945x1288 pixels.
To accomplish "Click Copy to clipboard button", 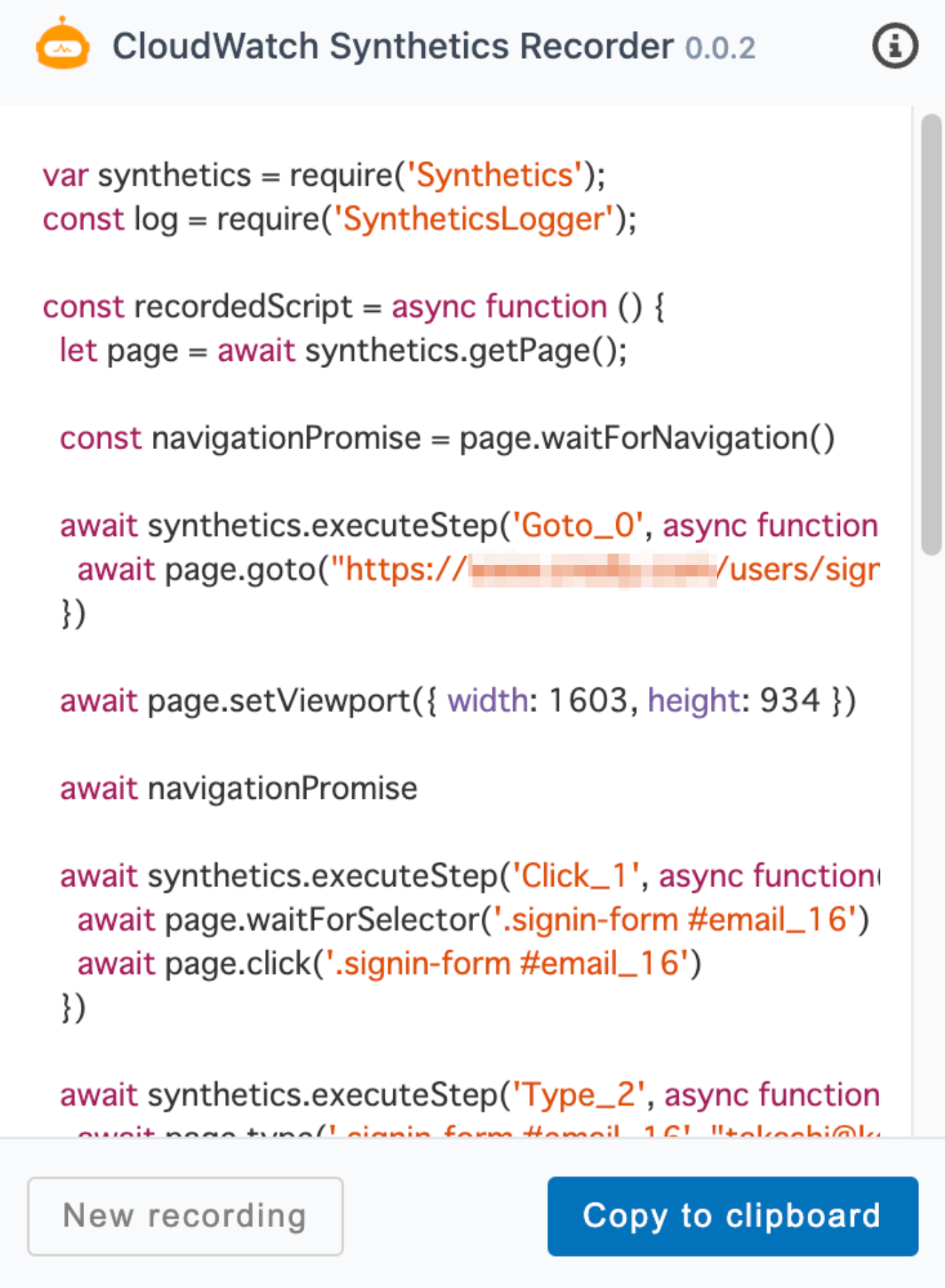I will tap(733, 1216).
